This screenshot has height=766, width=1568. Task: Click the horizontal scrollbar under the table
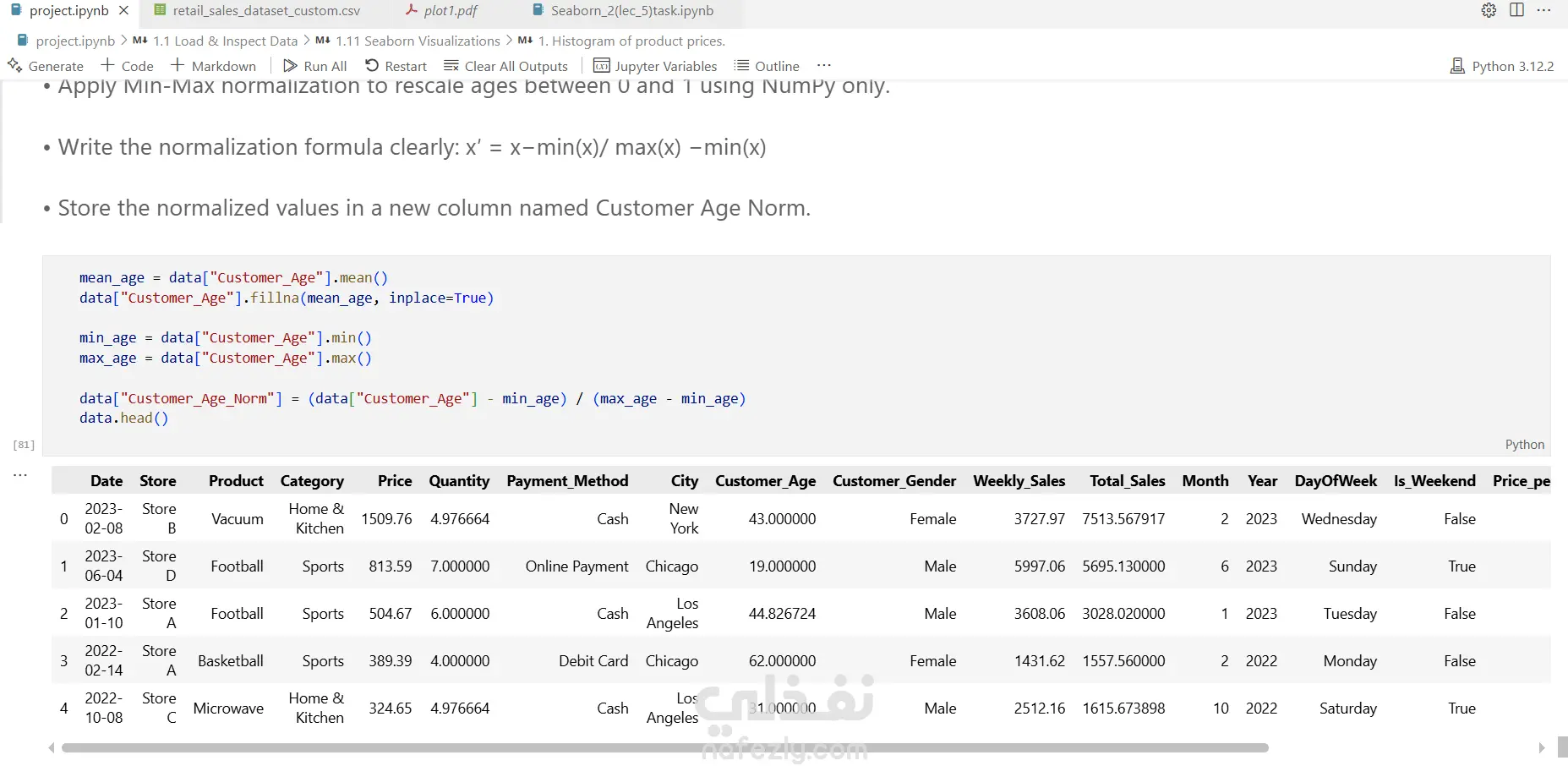point(664,747)
